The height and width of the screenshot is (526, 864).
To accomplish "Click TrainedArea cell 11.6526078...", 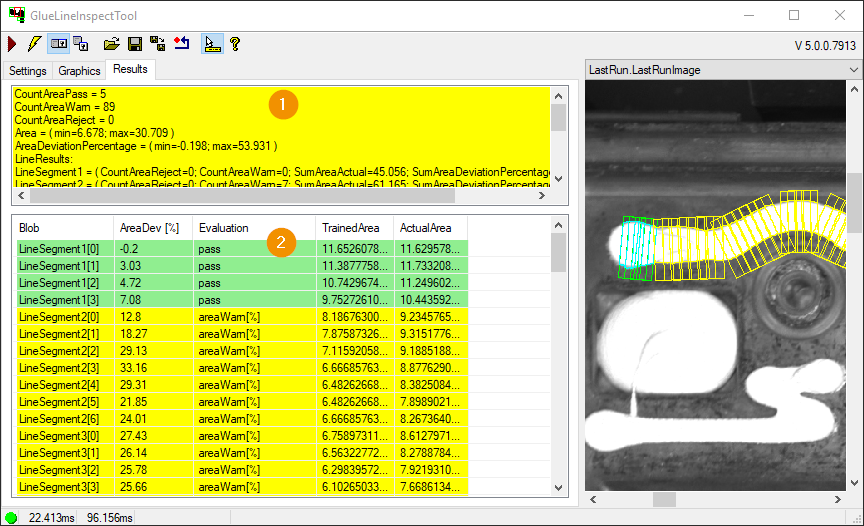I will click(x=355, y=249).
